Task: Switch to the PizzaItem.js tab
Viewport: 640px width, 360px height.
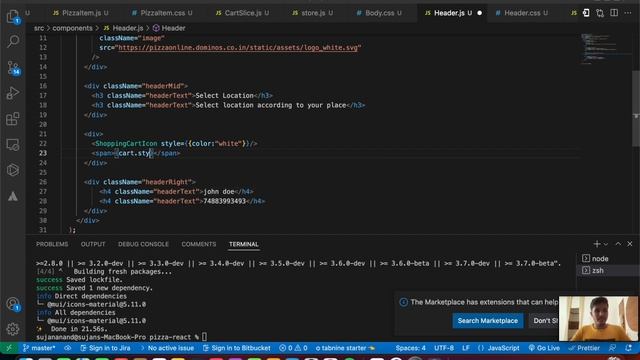Action: click(x=81, y=13)
